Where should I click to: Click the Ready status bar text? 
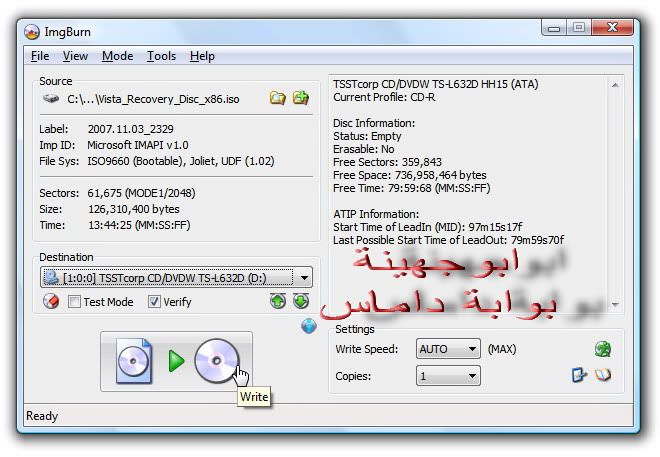[42, 416]
